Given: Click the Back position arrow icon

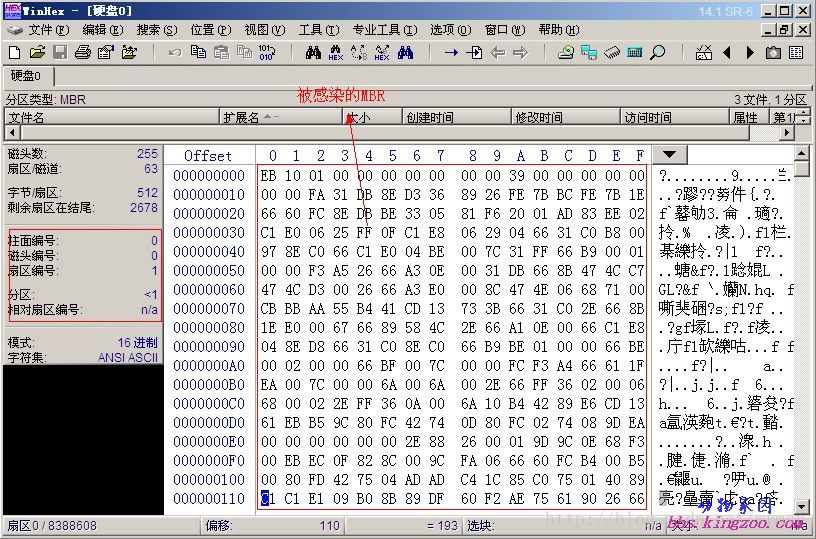Looking at the screenshot, I should [498, 53].
